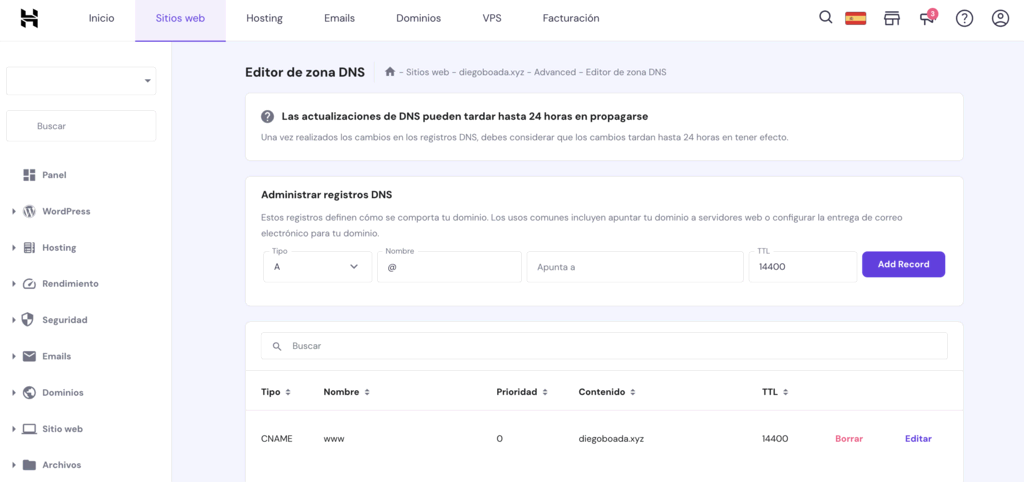The width and height of the screenshot is (1024, 482).
Task: Click the Hostinger logo icon
Action: tap(29, 18)
